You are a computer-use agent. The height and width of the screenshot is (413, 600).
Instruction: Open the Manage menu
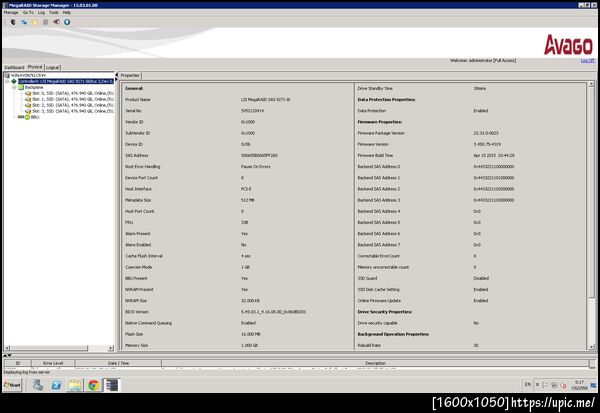(x=11, y=13)
